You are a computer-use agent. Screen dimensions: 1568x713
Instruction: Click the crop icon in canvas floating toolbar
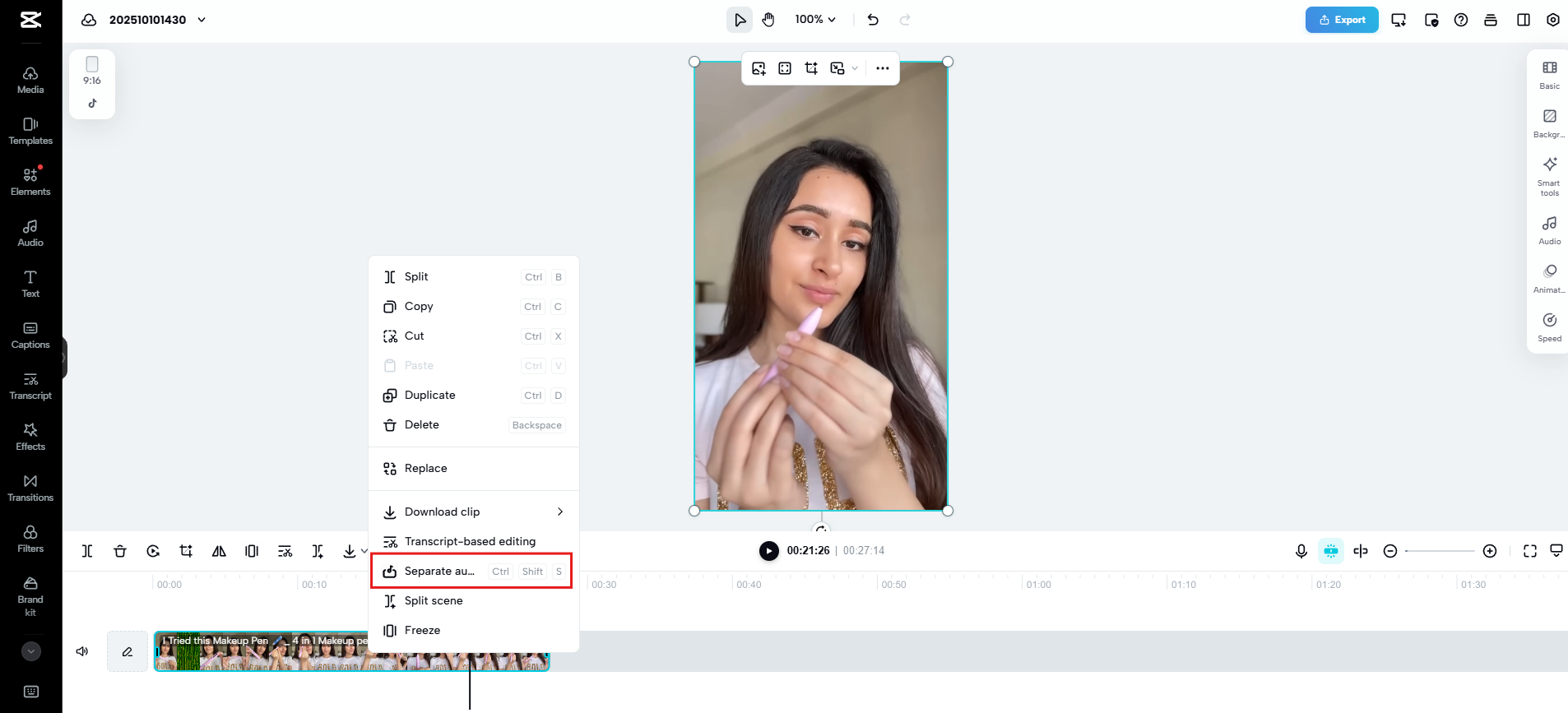[x=811, y=68]
